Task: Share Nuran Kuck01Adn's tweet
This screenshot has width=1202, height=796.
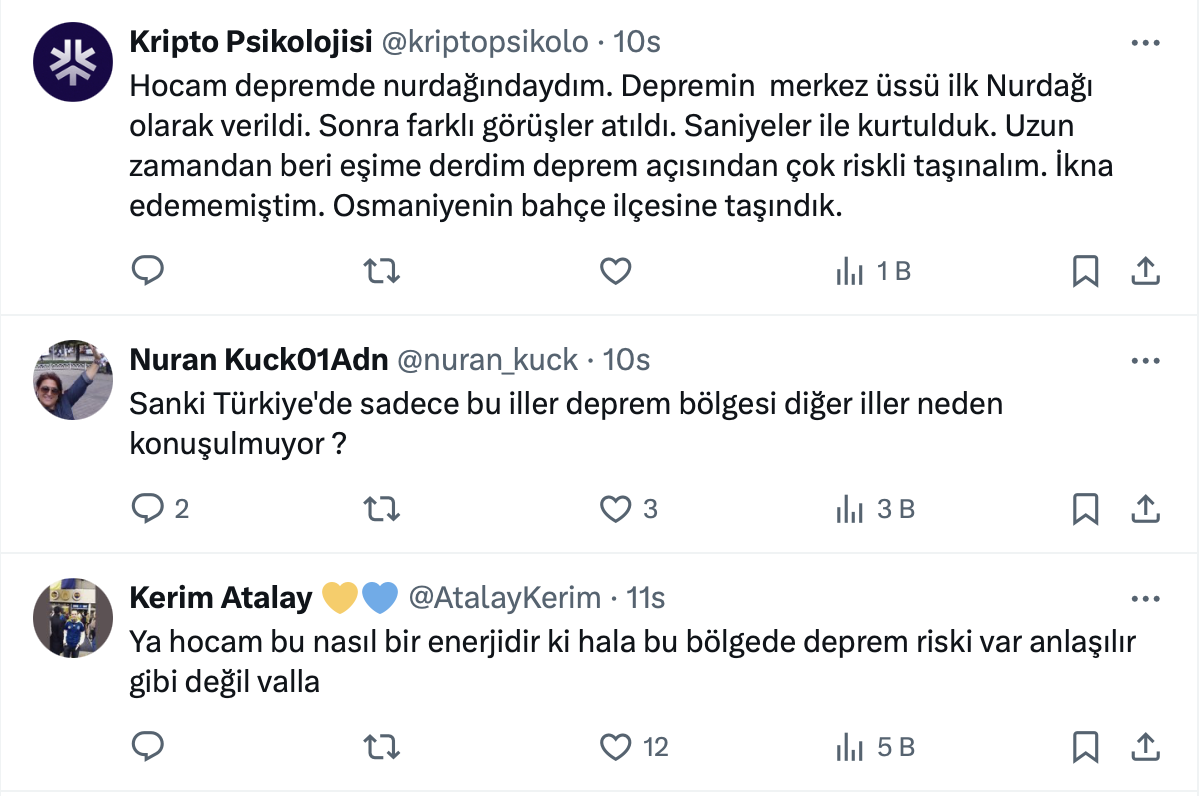Action: coord(1145,509)
